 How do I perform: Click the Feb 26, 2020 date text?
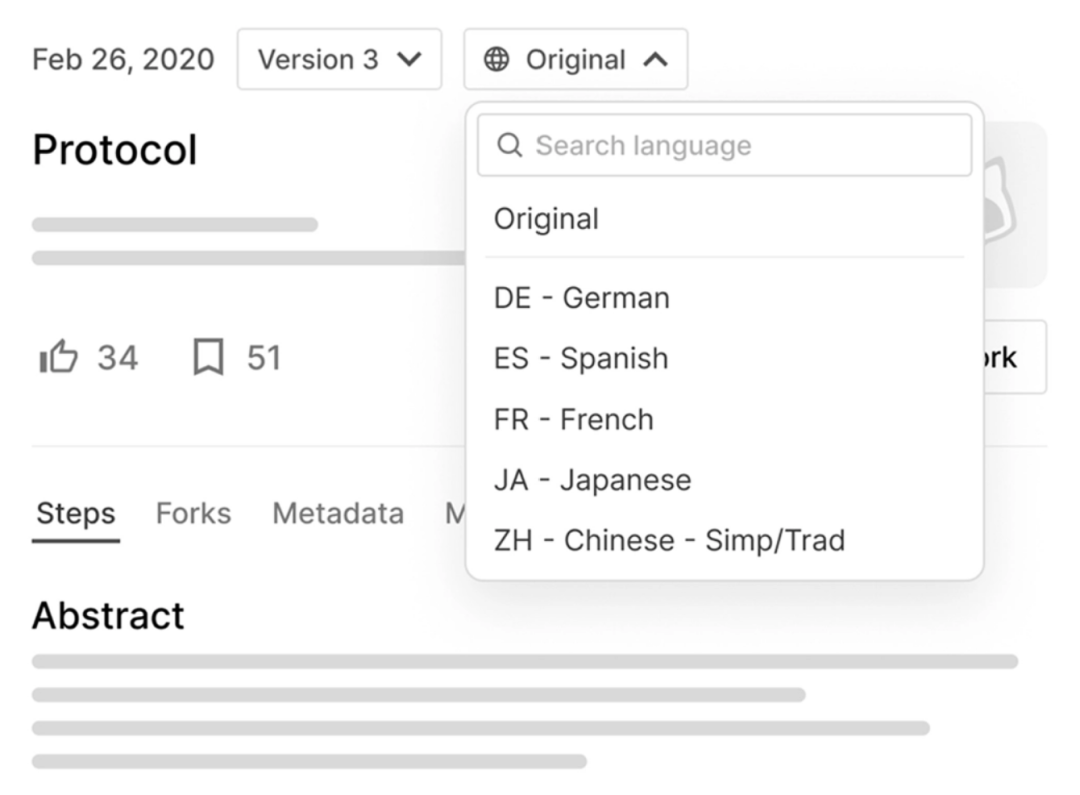(x=123, y=59)
